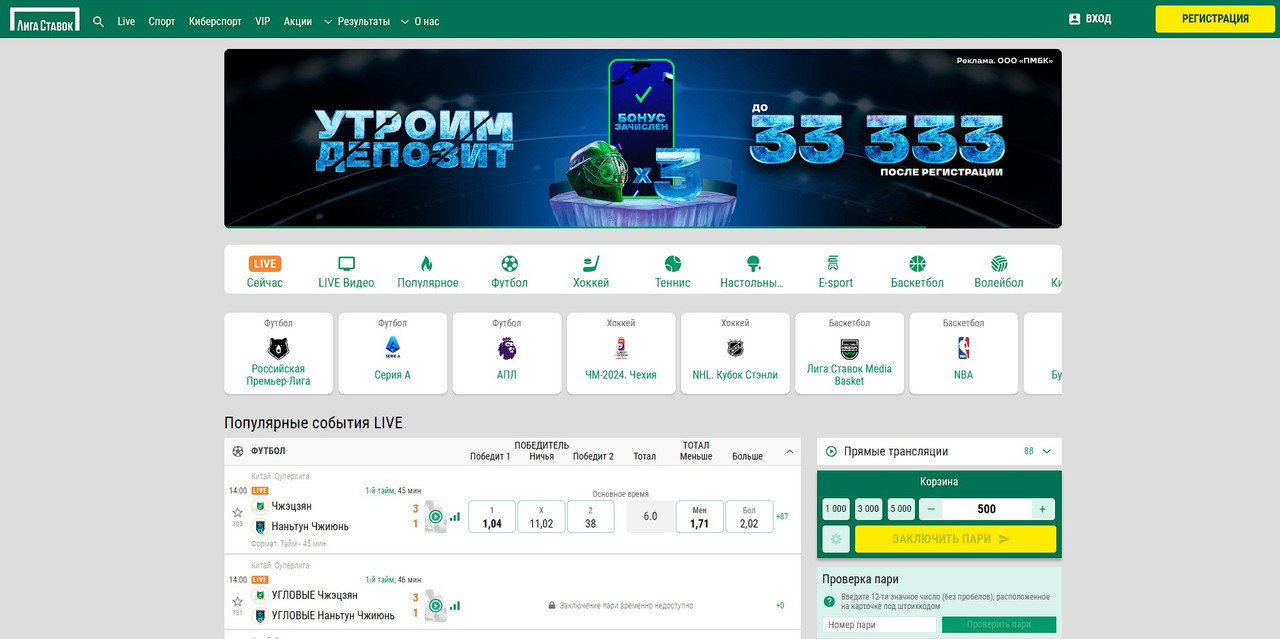Open the Live menu item
The width and height of the screenshot is (1280, 639).
click(126, 21)
